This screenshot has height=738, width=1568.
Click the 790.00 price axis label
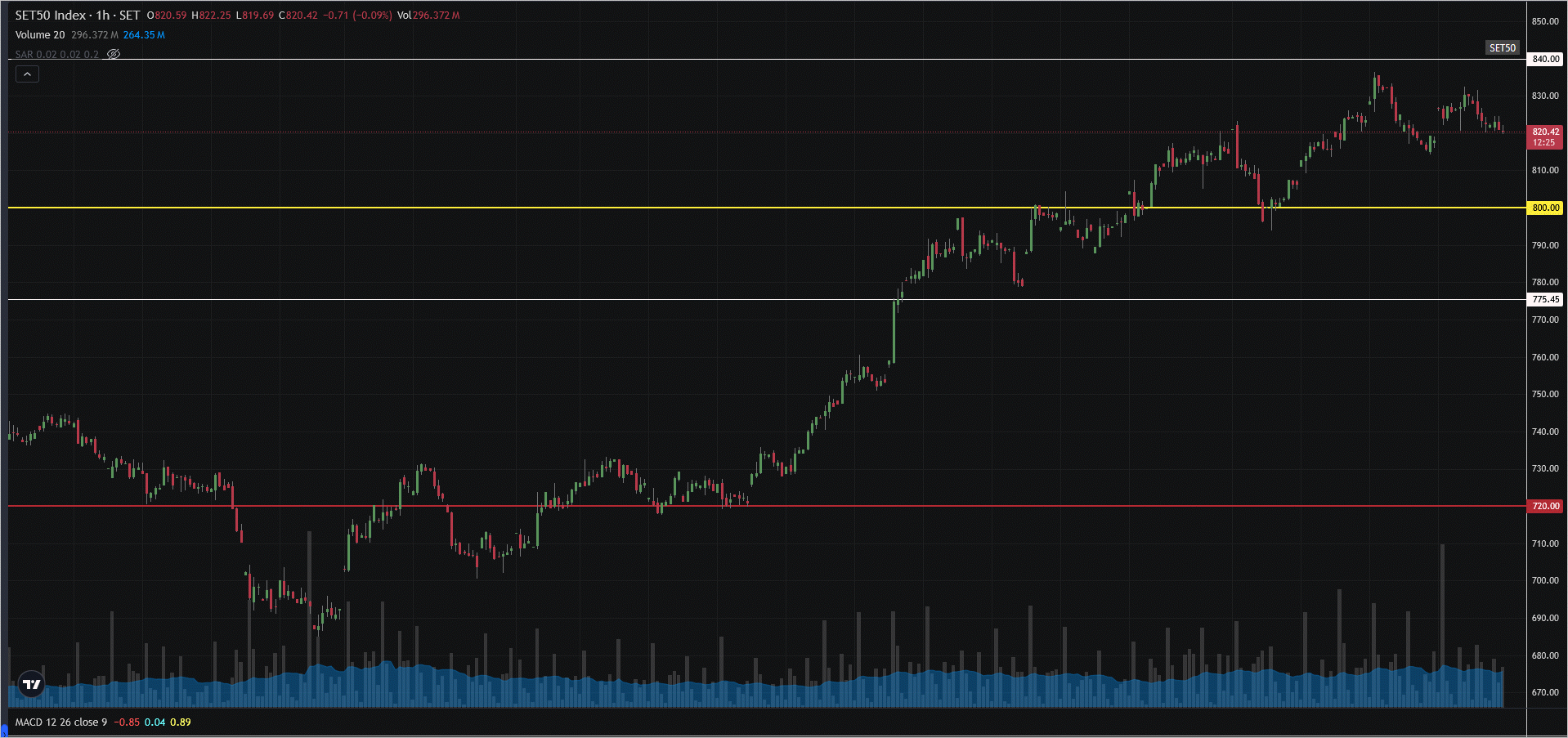pyautogui.click(x=1545, y=245)
